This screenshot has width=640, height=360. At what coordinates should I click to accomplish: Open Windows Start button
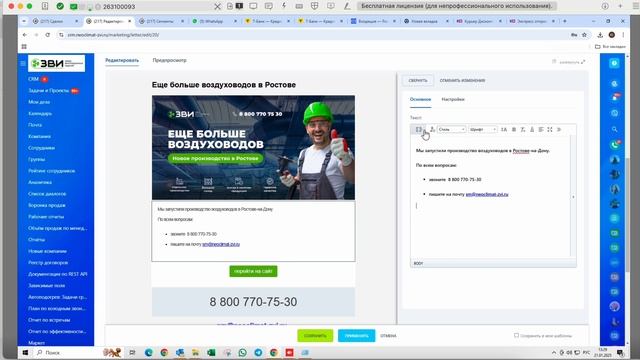pyautogui.click(x=24, y=352)
